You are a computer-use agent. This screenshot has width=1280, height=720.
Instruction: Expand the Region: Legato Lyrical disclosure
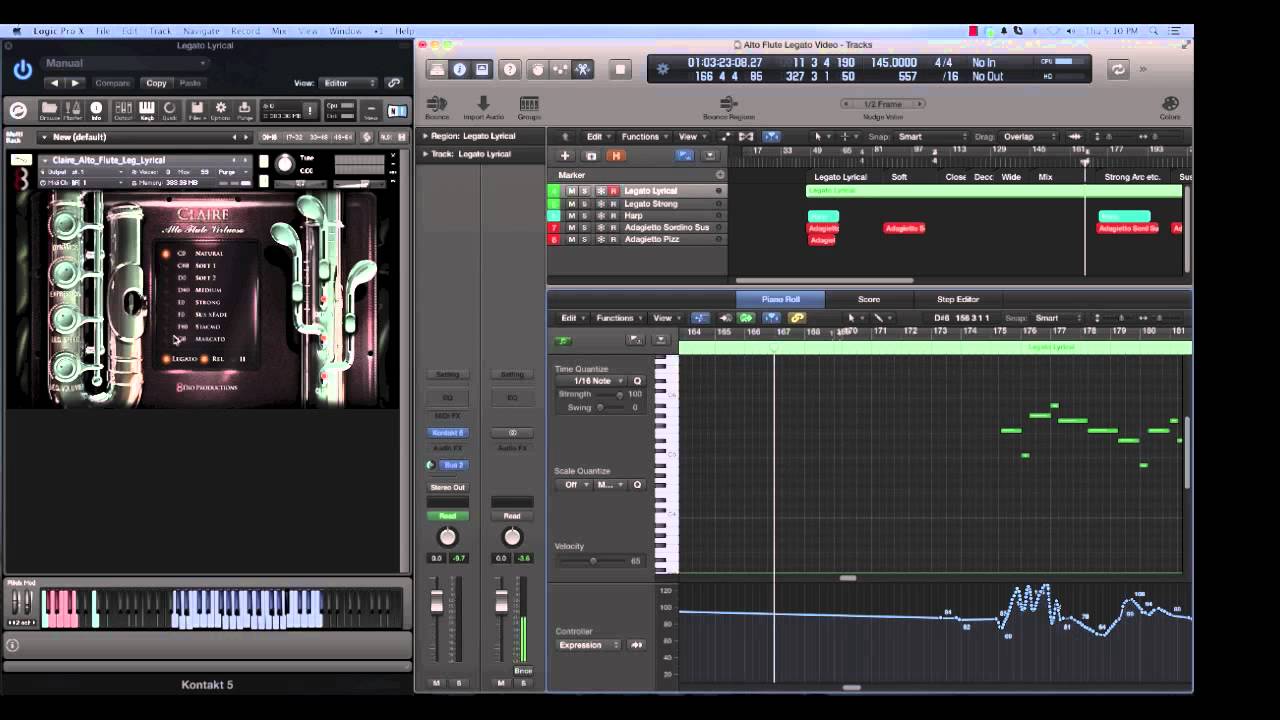(x=425, y=136)
